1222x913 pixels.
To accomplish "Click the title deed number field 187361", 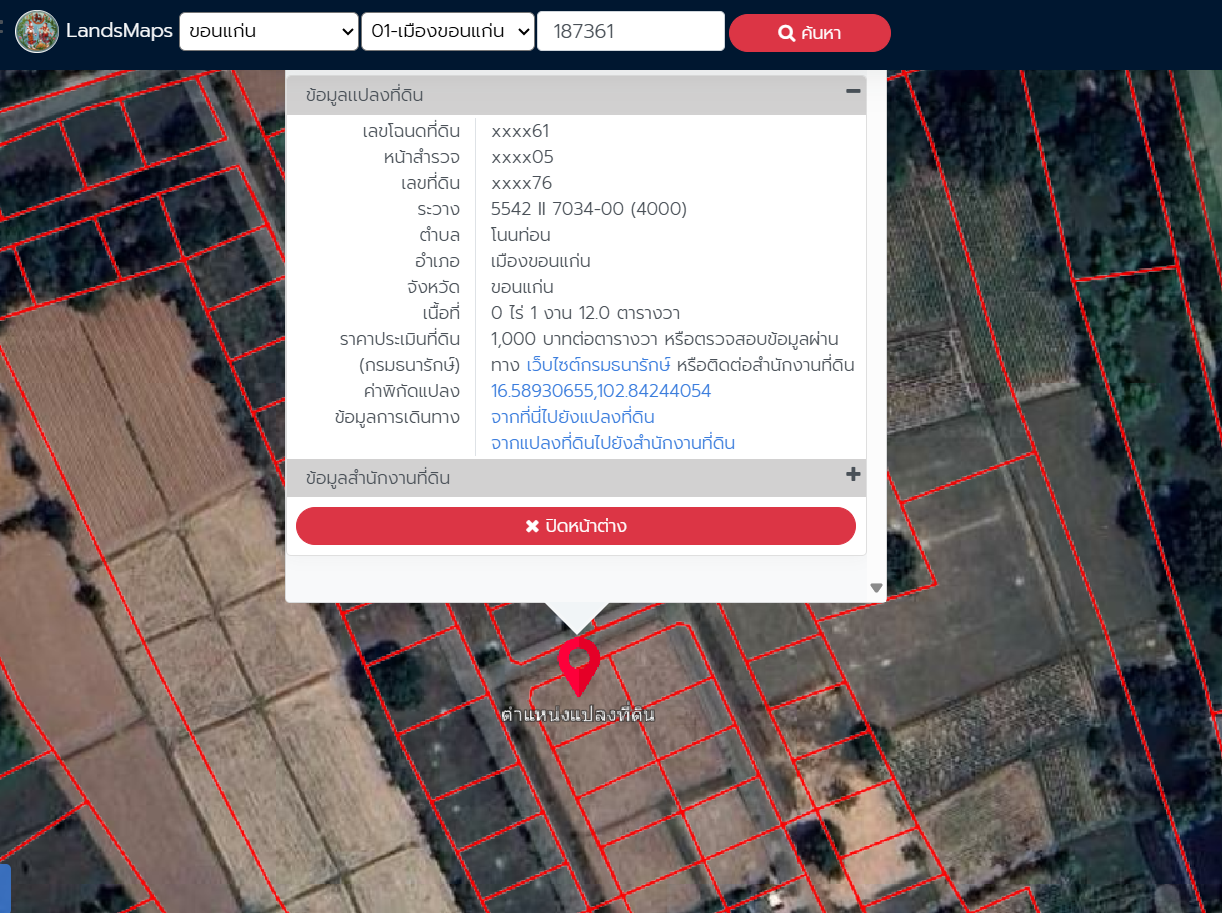I will 630,31.
